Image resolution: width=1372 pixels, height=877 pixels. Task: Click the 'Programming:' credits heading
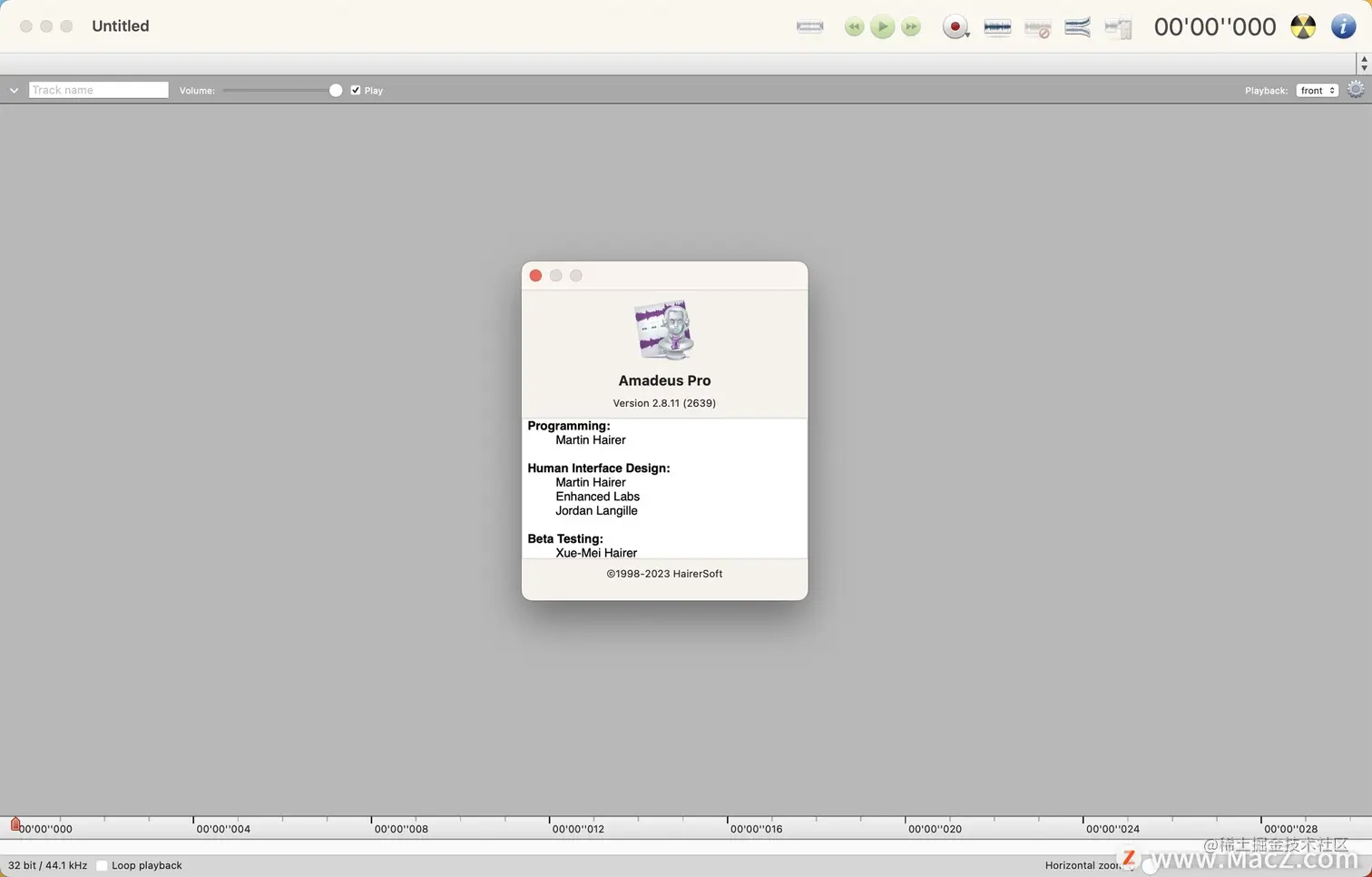coord(569,426)
